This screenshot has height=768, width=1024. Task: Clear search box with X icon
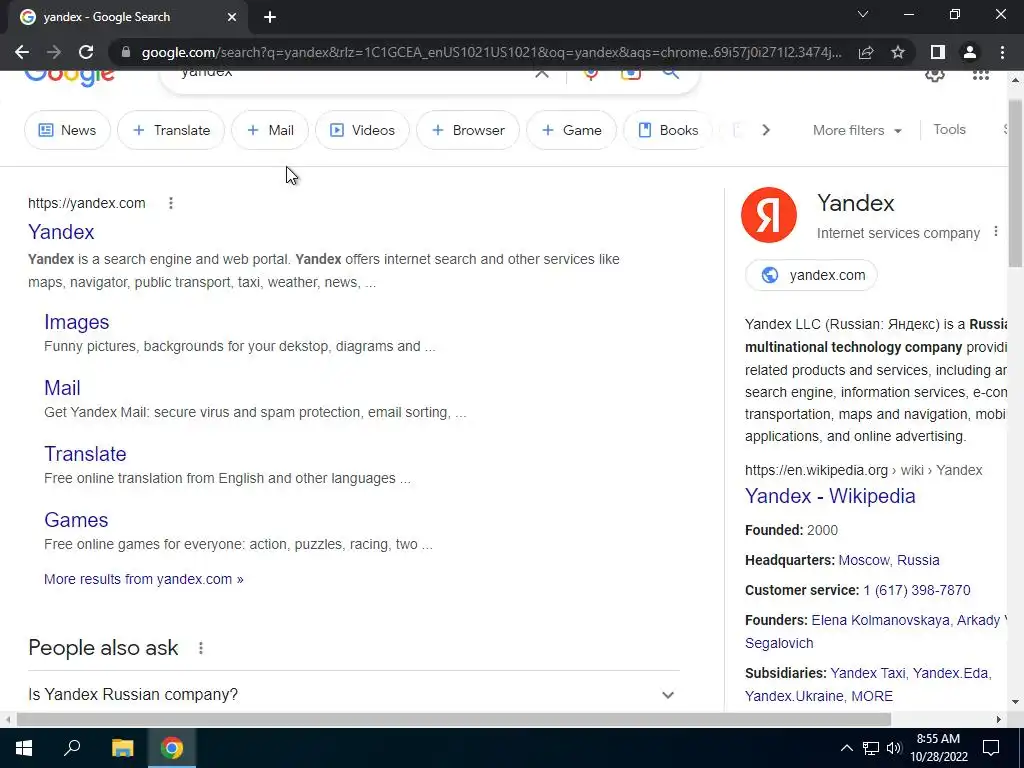pos(541,73)
